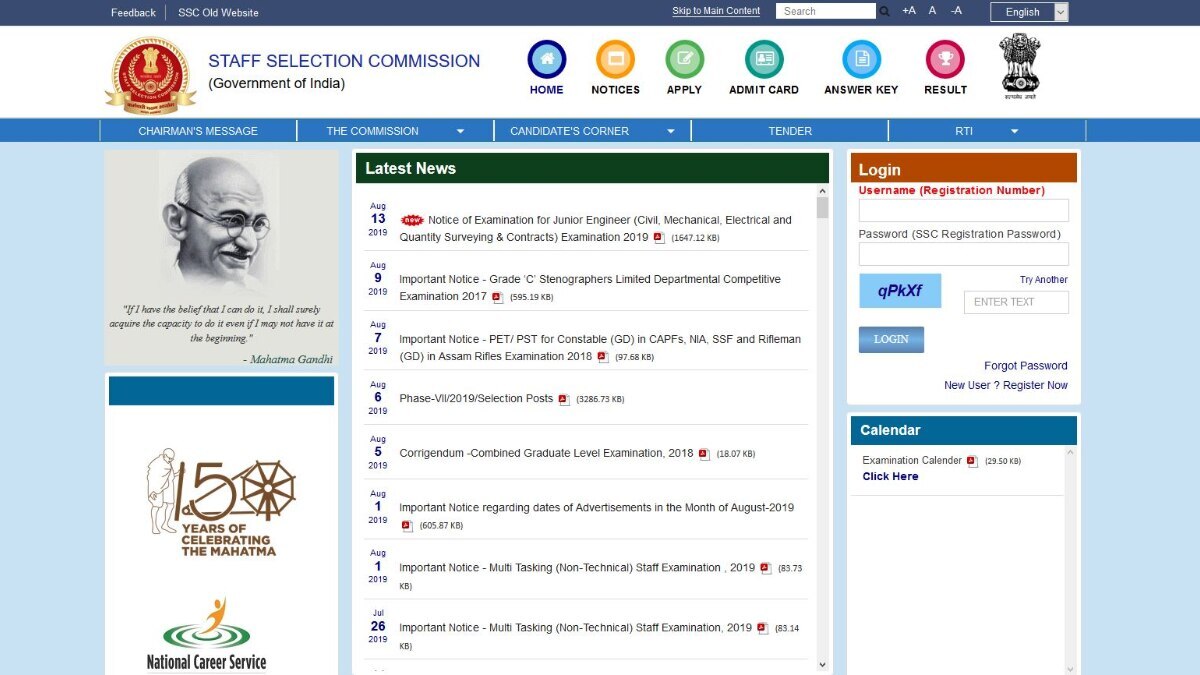
Task: Open the English language dropdown
Action: 1029,12
